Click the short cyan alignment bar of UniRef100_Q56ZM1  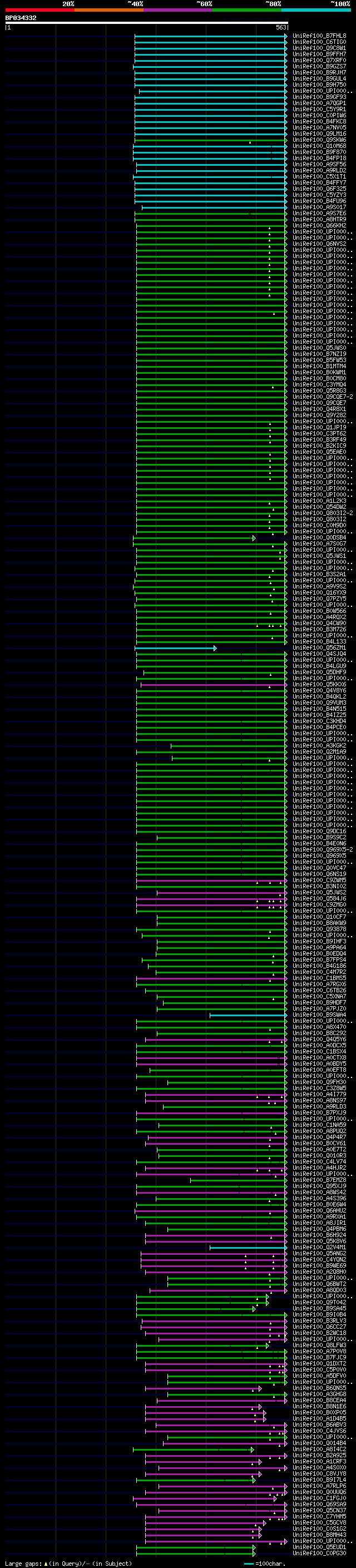point(175,648)
